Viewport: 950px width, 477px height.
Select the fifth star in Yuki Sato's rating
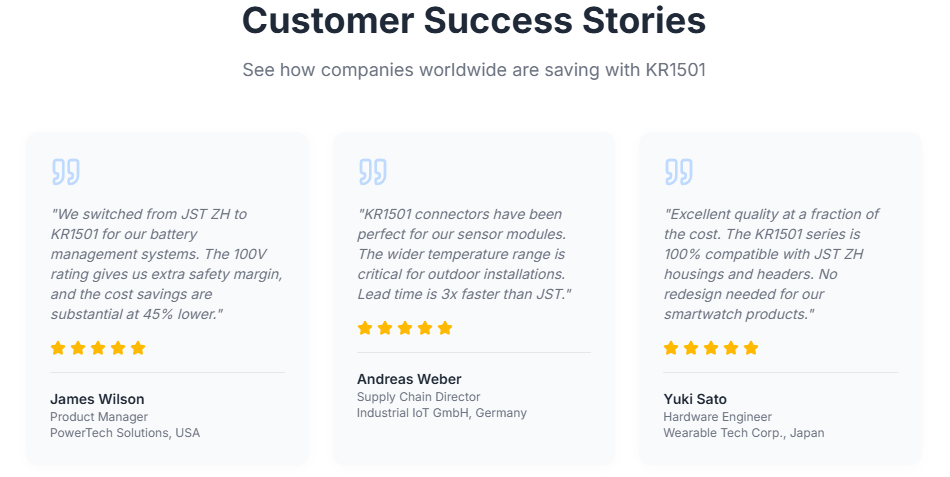[x=751, y=348]
